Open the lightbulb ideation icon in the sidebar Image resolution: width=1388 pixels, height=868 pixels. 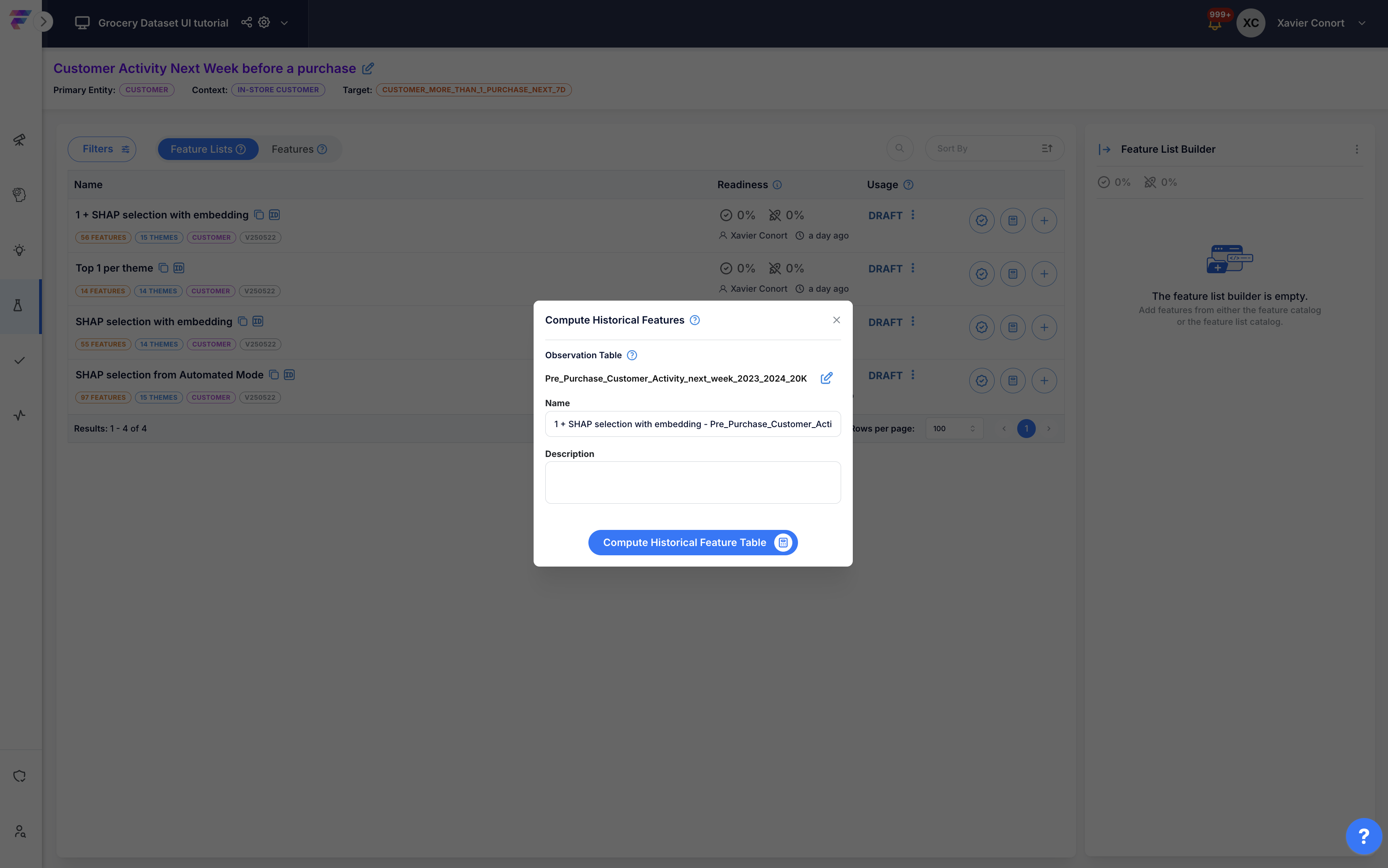tap(19, 250)
